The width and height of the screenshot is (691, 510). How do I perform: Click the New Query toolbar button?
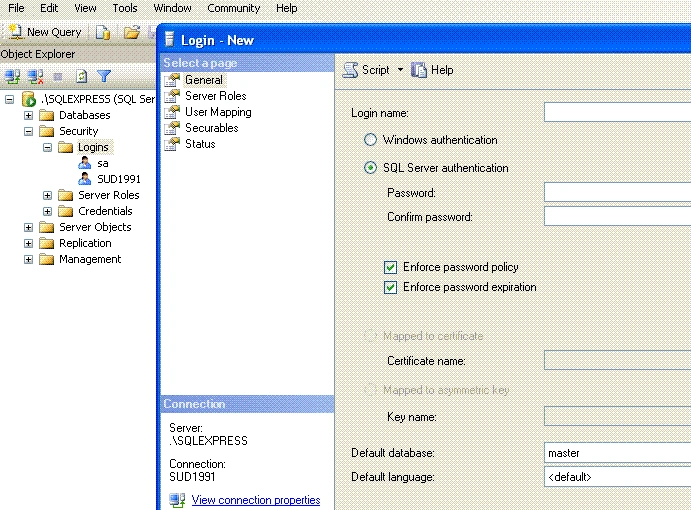(x=45, y=32)
